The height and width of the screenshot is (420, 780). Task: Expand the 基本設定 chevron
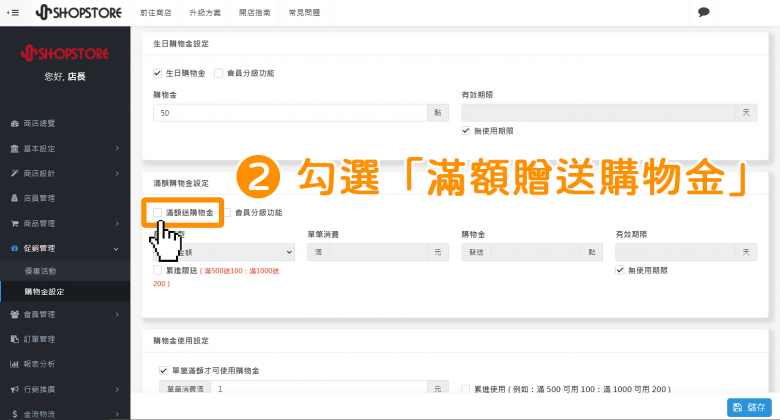coord(117,148)
